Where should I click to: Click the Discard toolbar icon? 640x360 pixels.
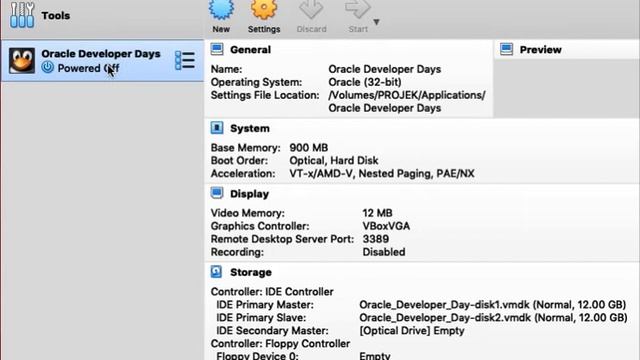[x=311, y=9]
